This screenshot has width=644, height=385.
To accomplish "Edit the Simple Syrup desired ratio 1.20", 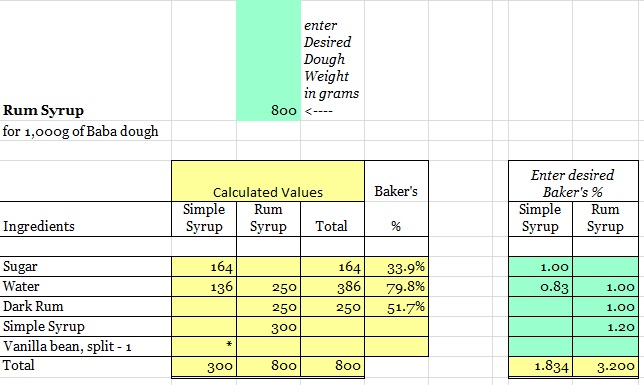I will [x=606, y=327].
